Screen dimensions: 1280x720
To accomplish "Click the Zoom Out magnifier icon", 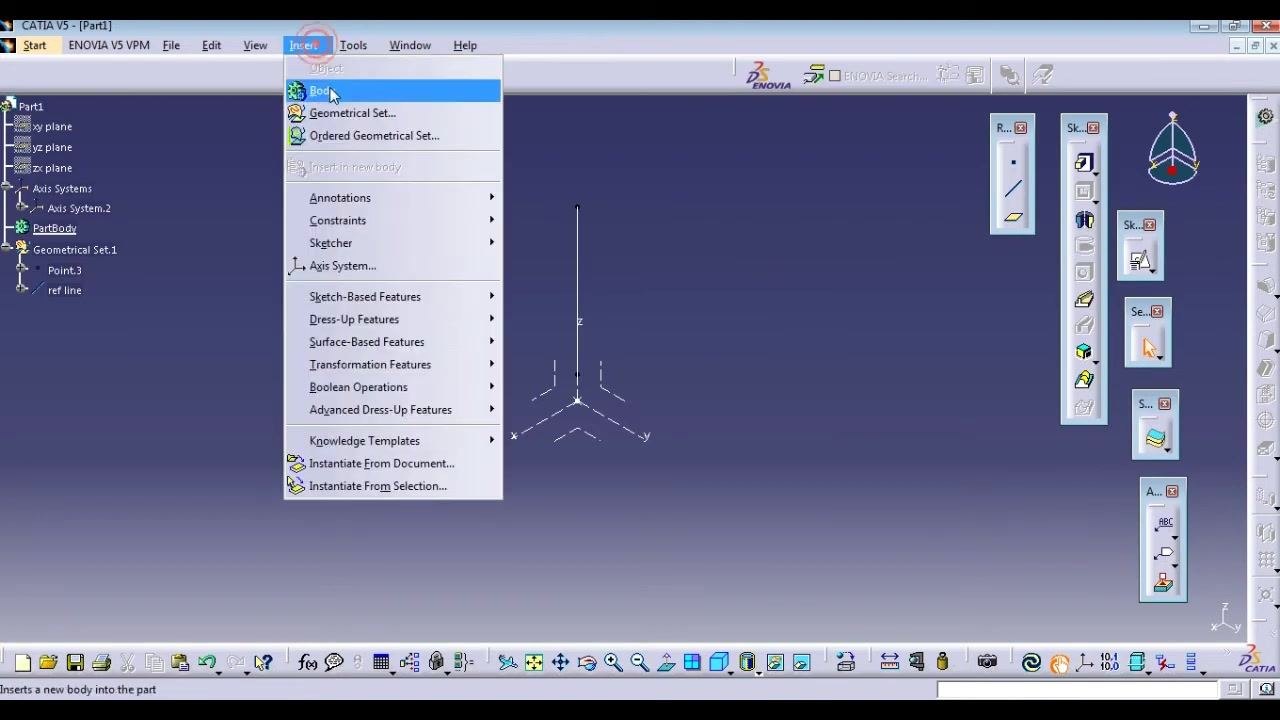I will pos(639,662).
